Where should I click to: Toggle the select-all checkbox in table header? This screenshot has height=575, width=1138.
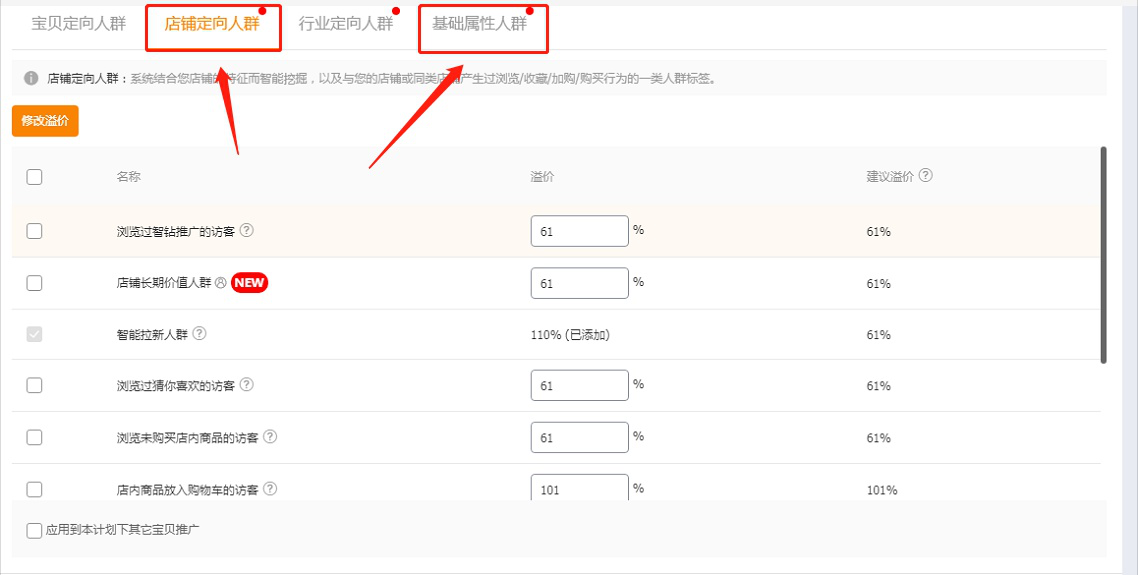tap(35, 177)
